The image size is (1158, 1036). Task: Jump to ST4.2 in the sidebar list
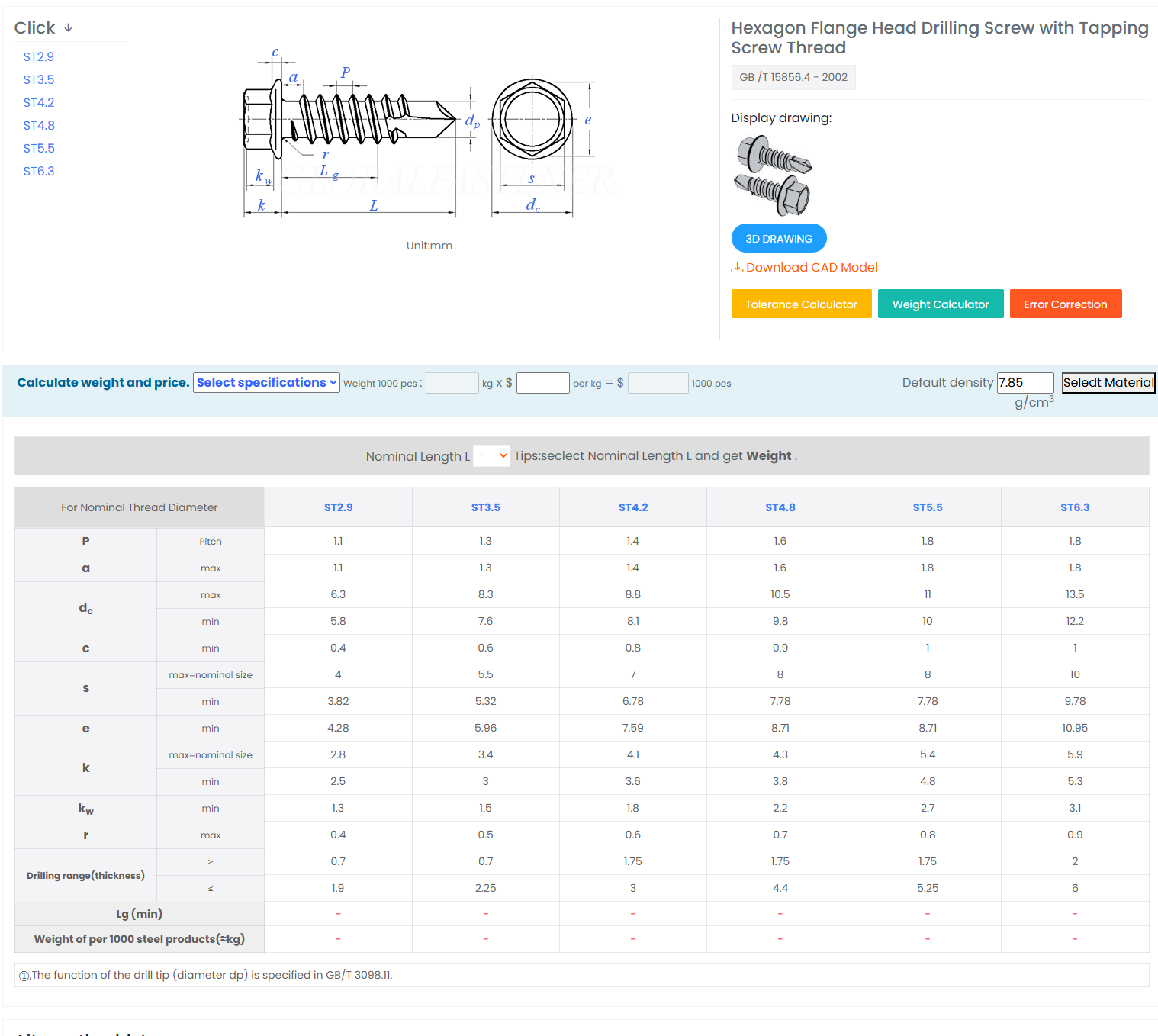(x=39, y=102)
